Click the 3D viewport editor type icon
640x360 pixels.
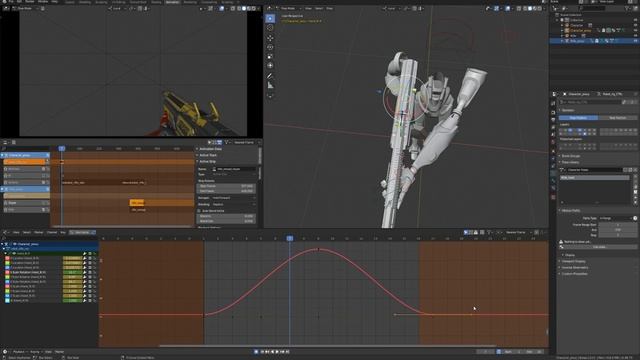pos(270,8)
